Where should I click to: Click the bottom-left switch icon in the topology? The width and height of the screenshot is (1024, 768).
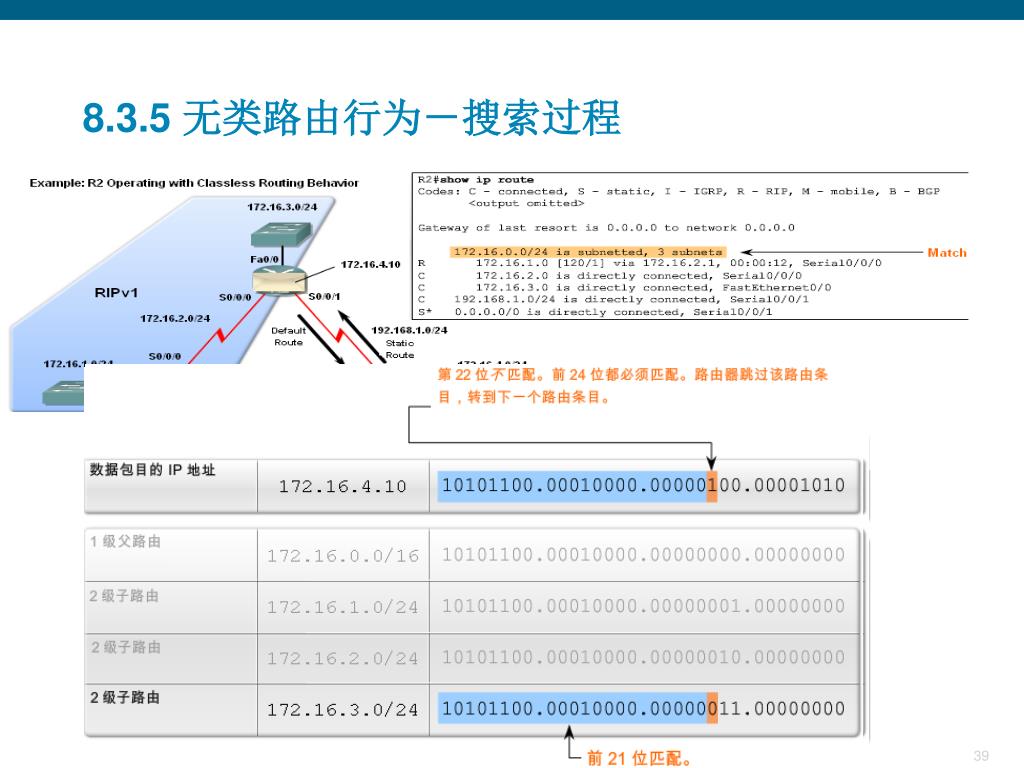(63, 393)
